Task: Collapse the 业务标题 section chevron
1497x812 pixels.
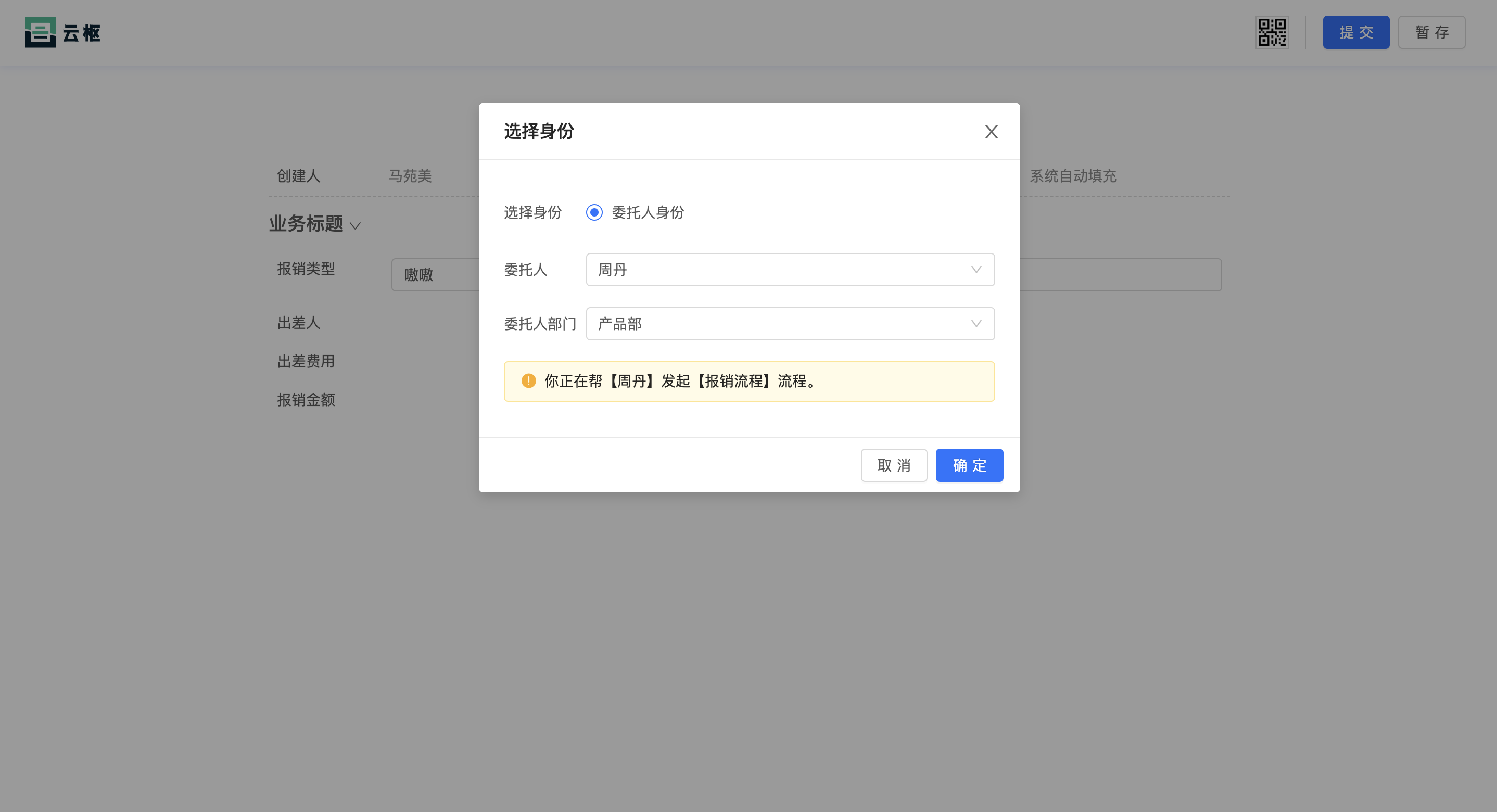Action: click(355, 225)
